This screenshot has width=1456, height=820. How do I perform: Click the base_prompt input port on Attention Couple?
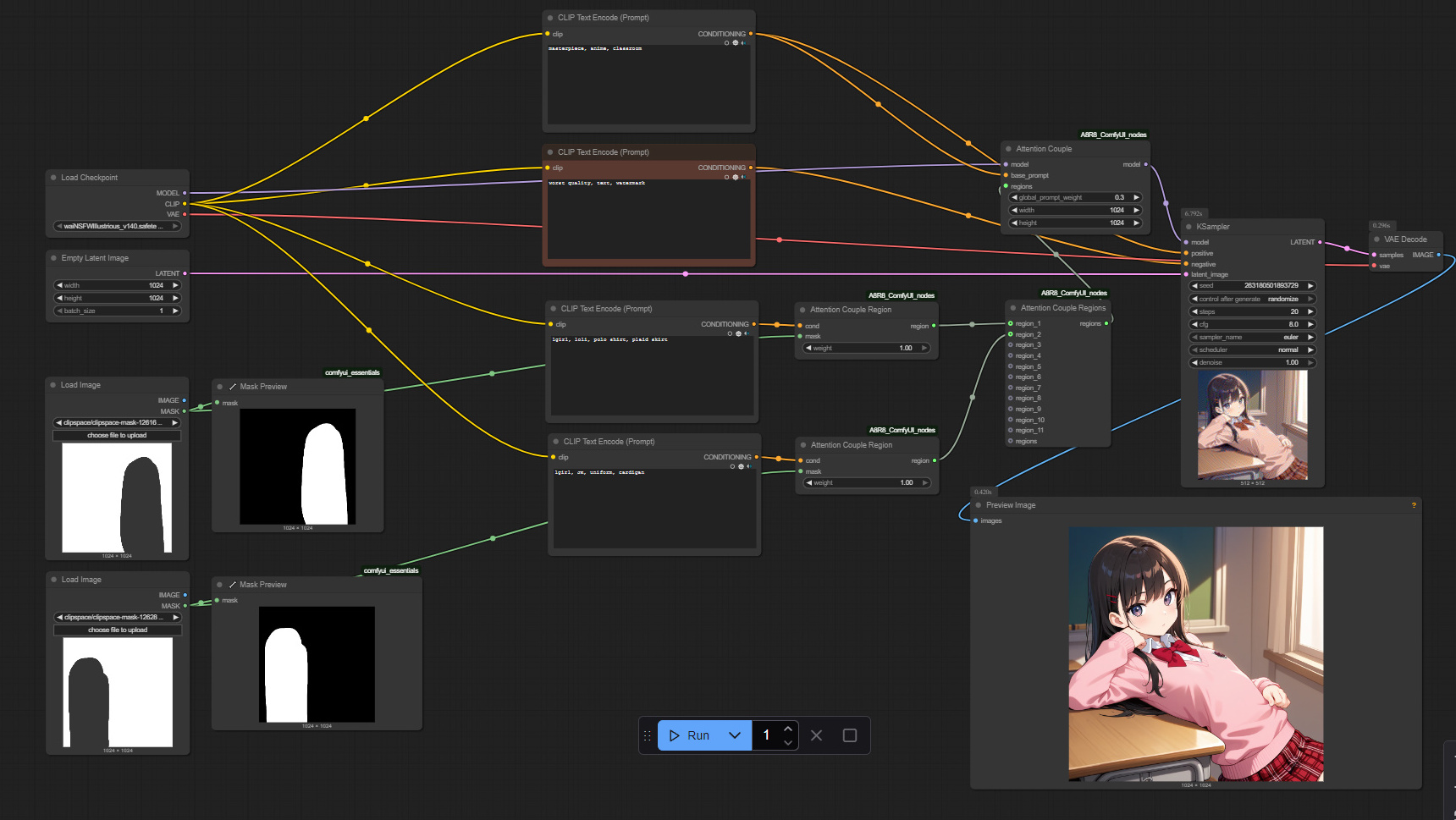pos(1006,175)
